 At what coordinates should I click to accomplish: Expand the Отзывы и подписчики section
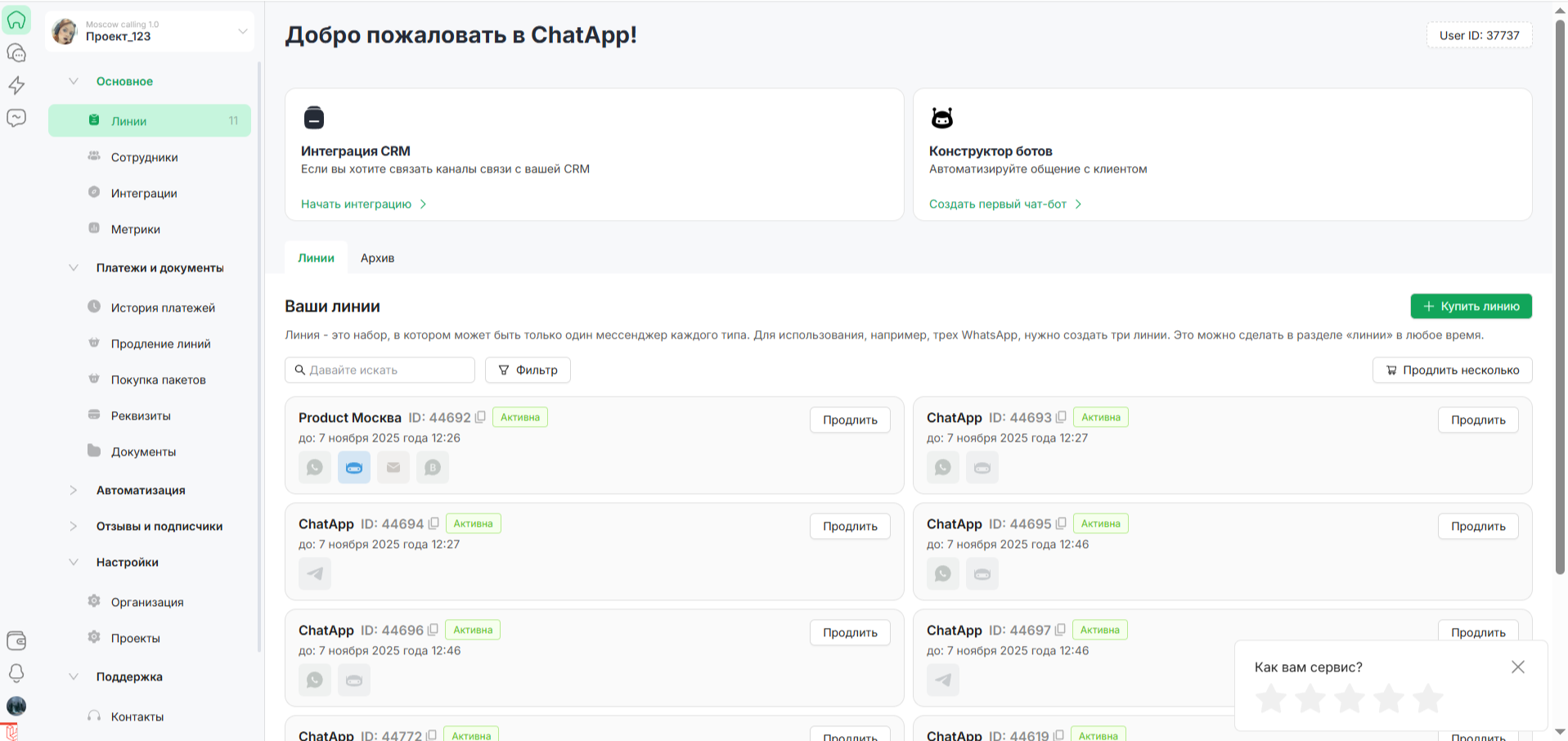point(74,526)
